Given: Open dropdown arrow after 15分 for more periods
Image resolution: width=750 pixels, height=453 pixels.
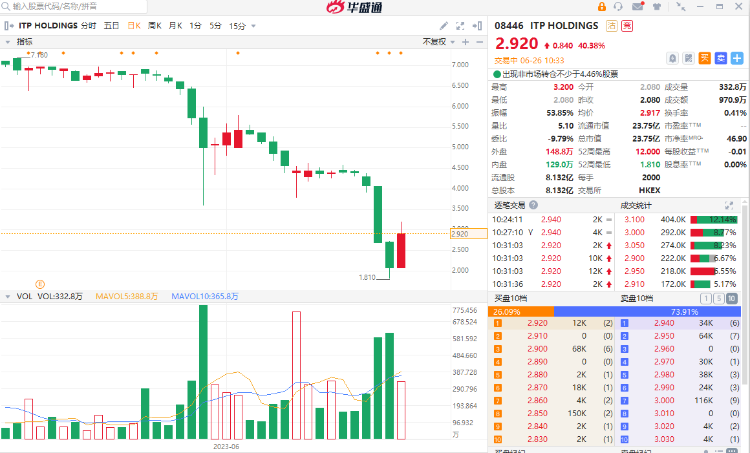Looking at the screenshot, I should (x=254, y=26).
